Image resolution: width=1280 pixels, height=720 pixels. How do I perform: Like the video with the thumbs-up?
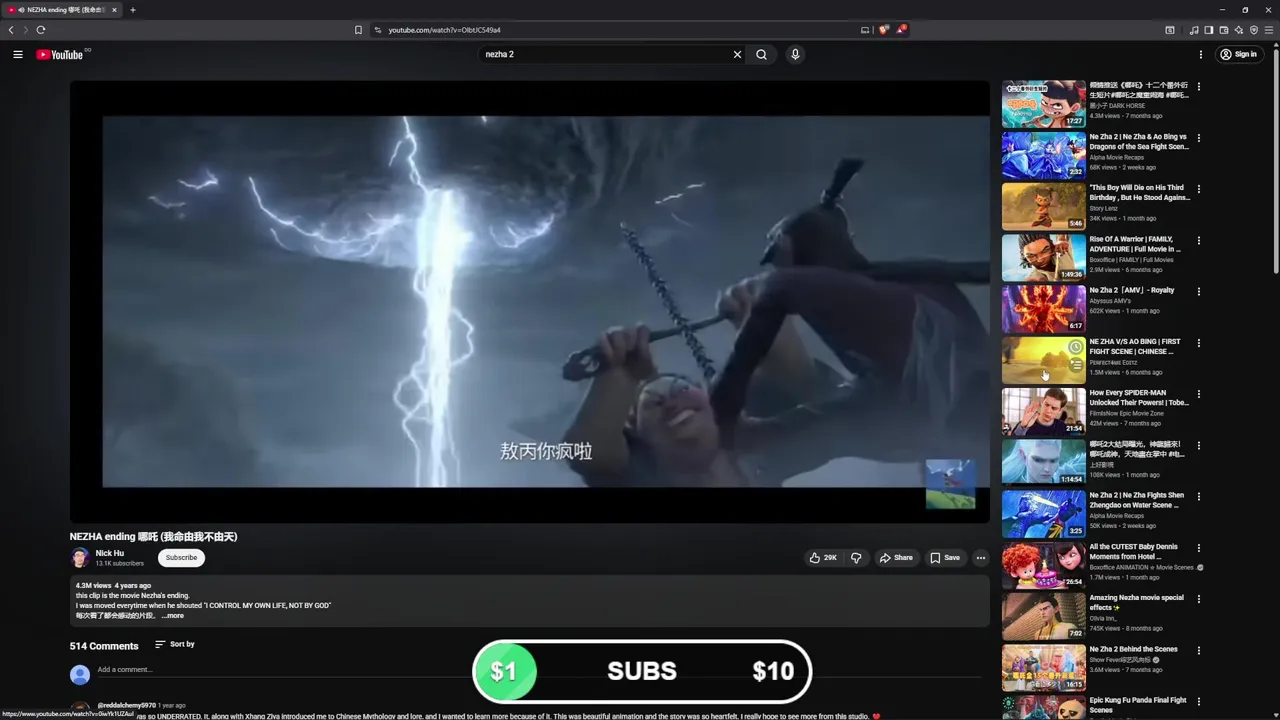click(823, 558)
